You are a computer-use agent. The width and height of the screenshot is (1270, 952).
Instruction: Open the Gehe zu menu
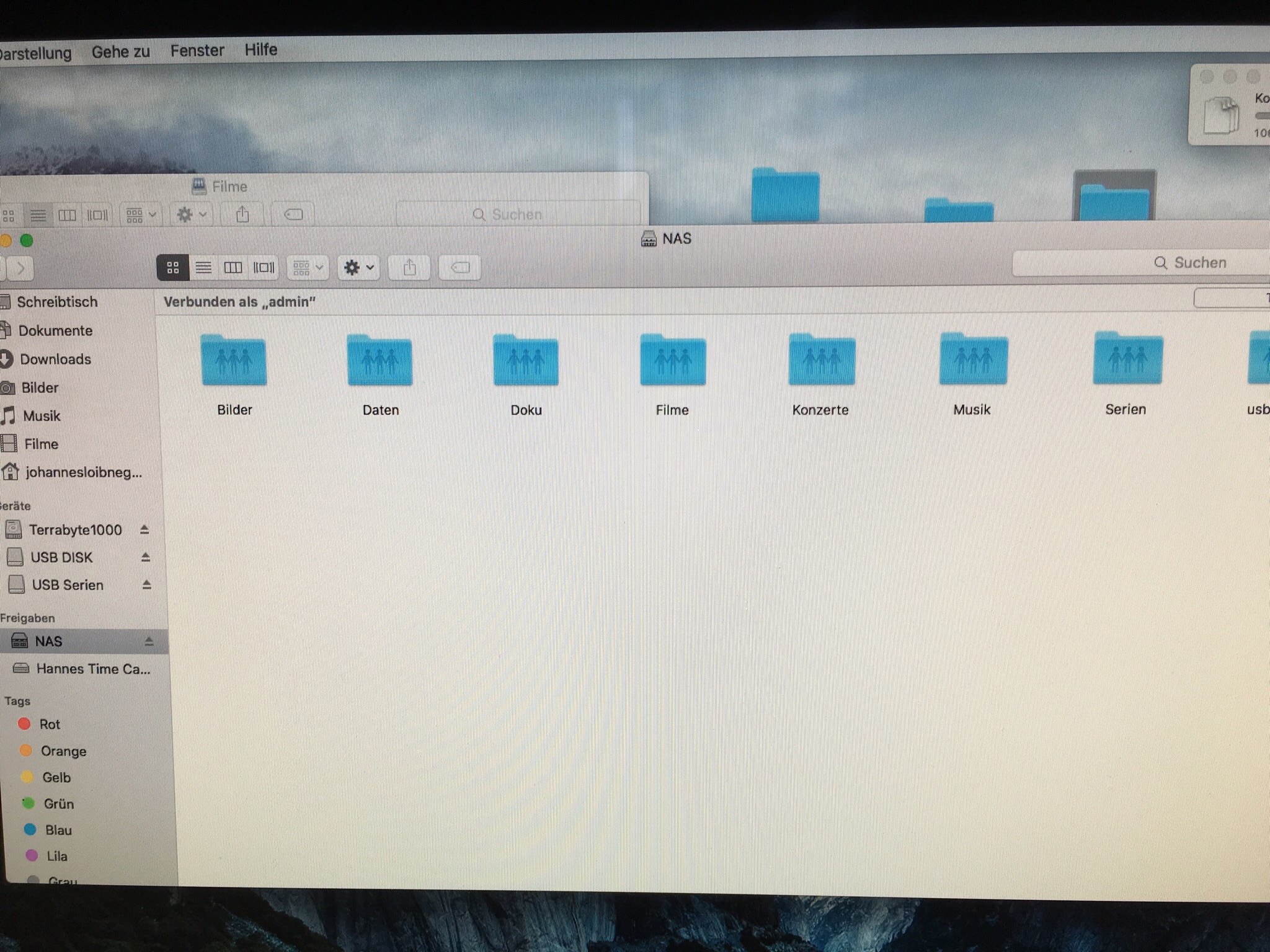point(121,51)
